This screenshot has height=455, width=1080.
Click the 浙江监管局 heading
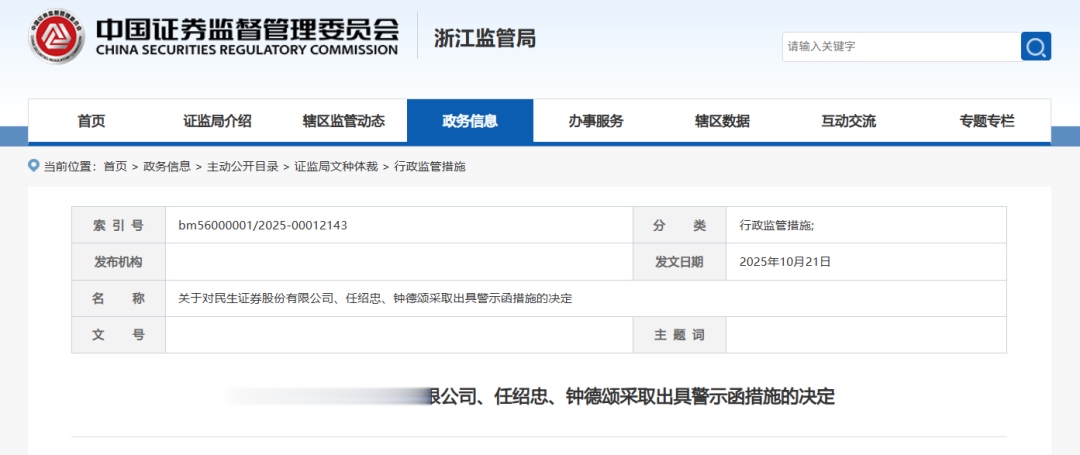pyautogui.click(x=485, y=39)
